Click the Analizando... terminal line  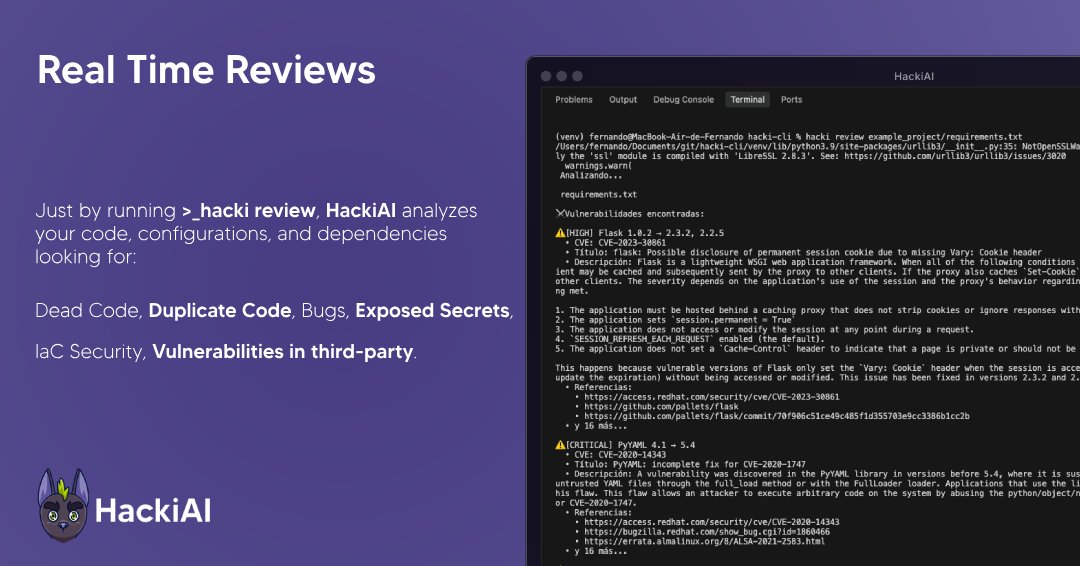[591, 175]
